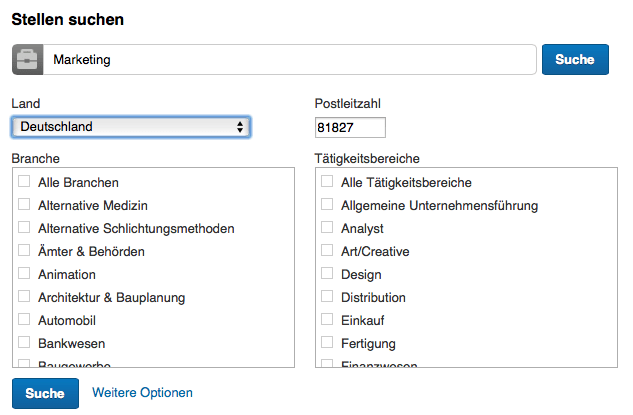This screenshot has width=633, height=415.
Task: Open the Weitere Optionen link
Action: pos(142,392)
